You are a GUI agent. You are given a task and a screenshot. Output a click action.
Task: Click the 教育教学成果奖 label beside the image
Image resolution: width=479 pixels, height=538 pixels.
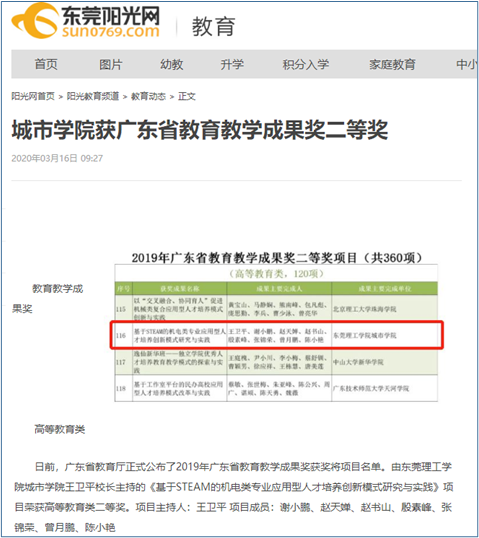[x=48, y=299]
